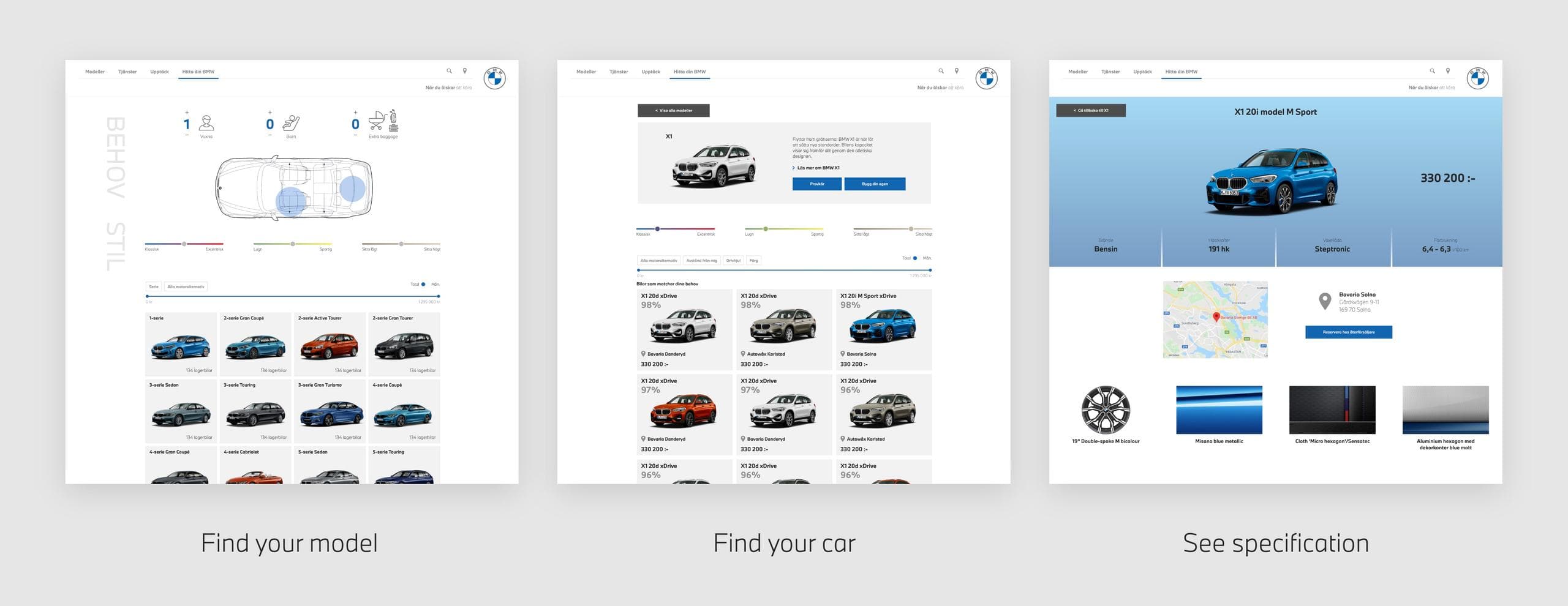Click Visa alla modeller back button

click(674, 111)
